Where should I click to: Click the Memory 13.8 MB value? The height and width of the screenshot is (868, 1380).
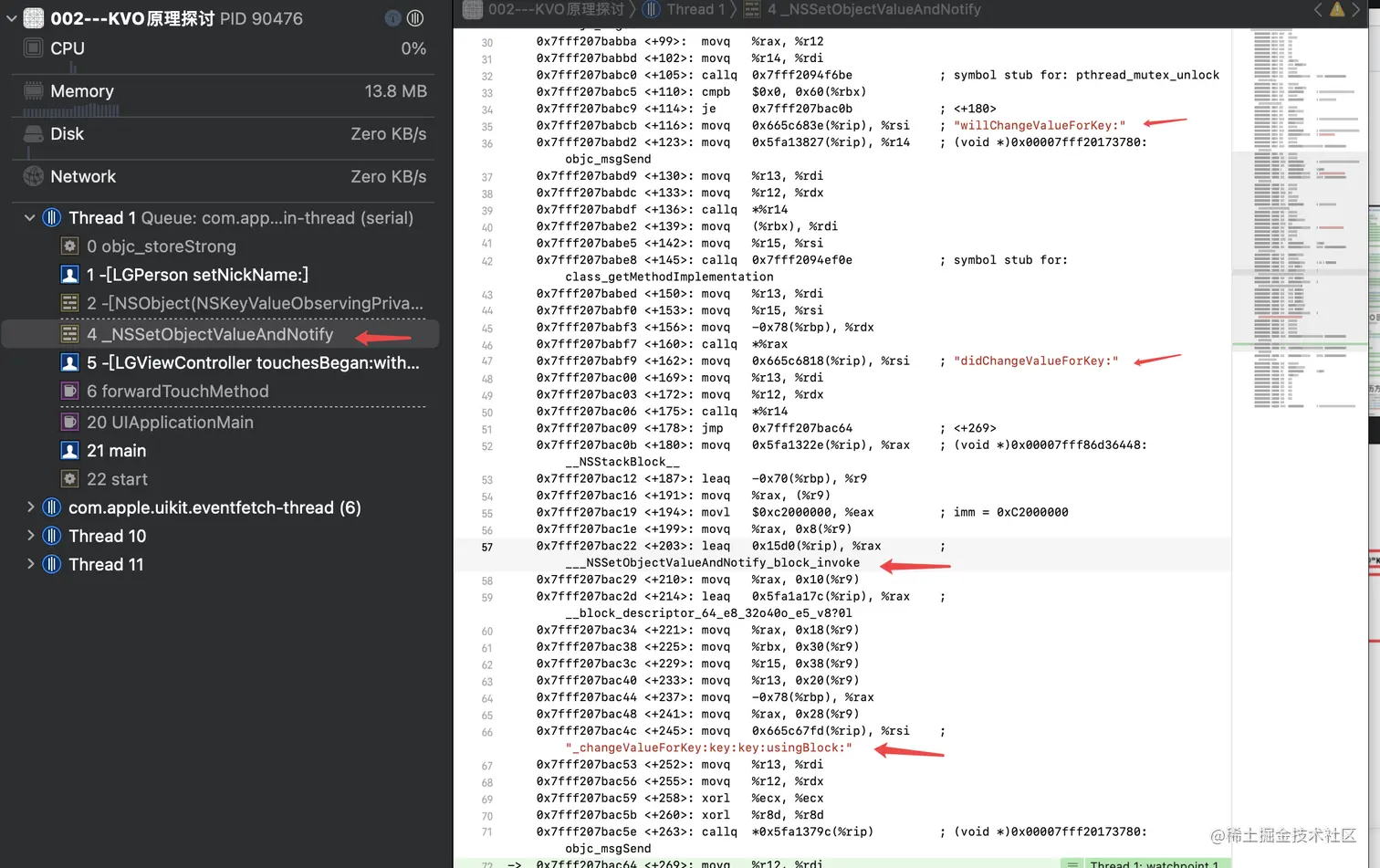(x=395, y=91)
